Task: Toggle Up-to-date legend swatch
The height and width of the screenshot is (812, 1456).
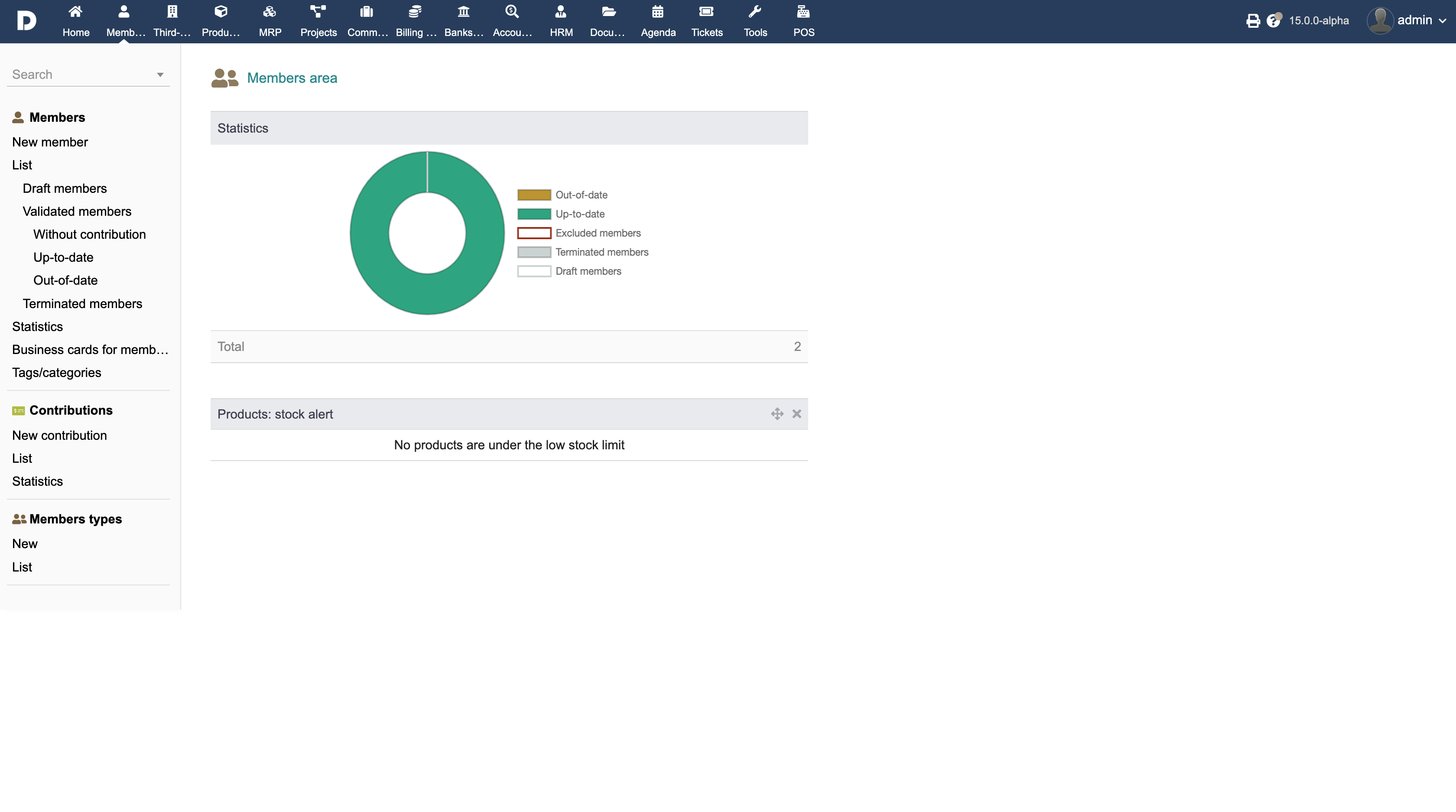Action: click(533, 214)
